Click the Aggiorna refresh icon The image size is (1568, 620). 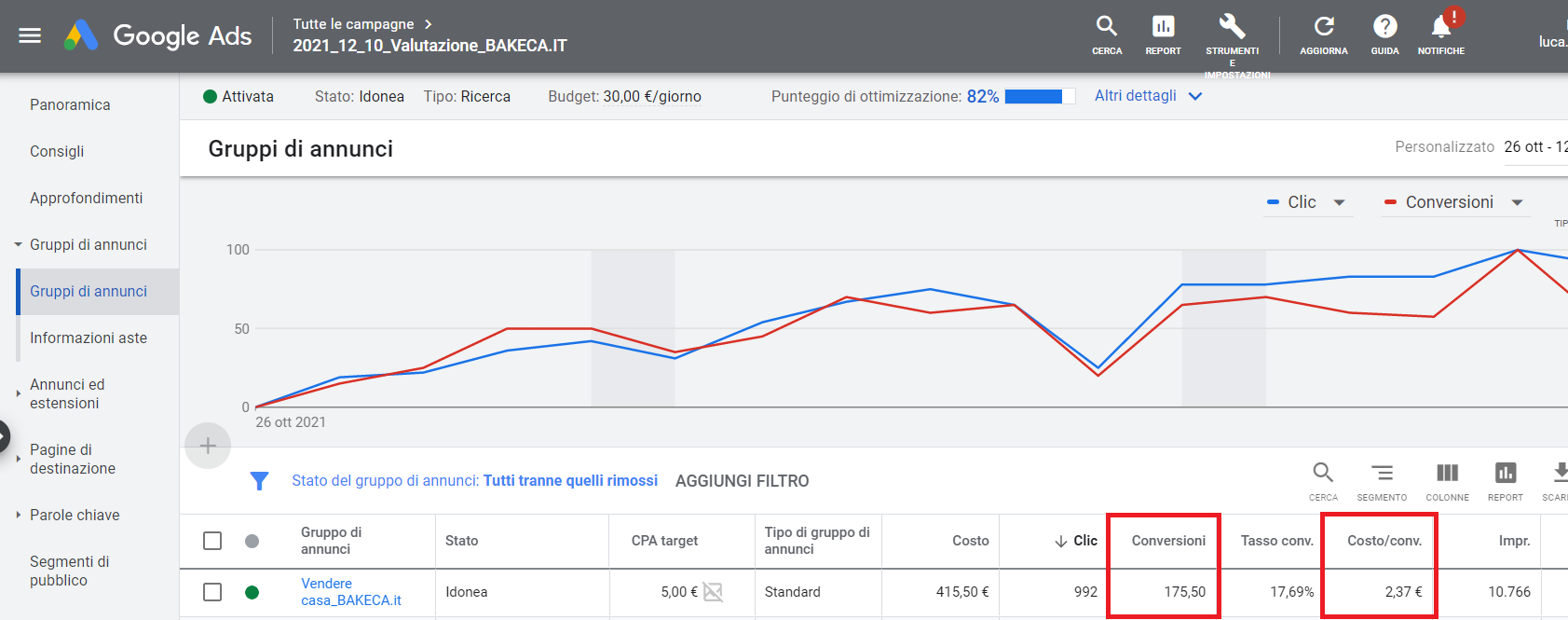(1323, 27)
